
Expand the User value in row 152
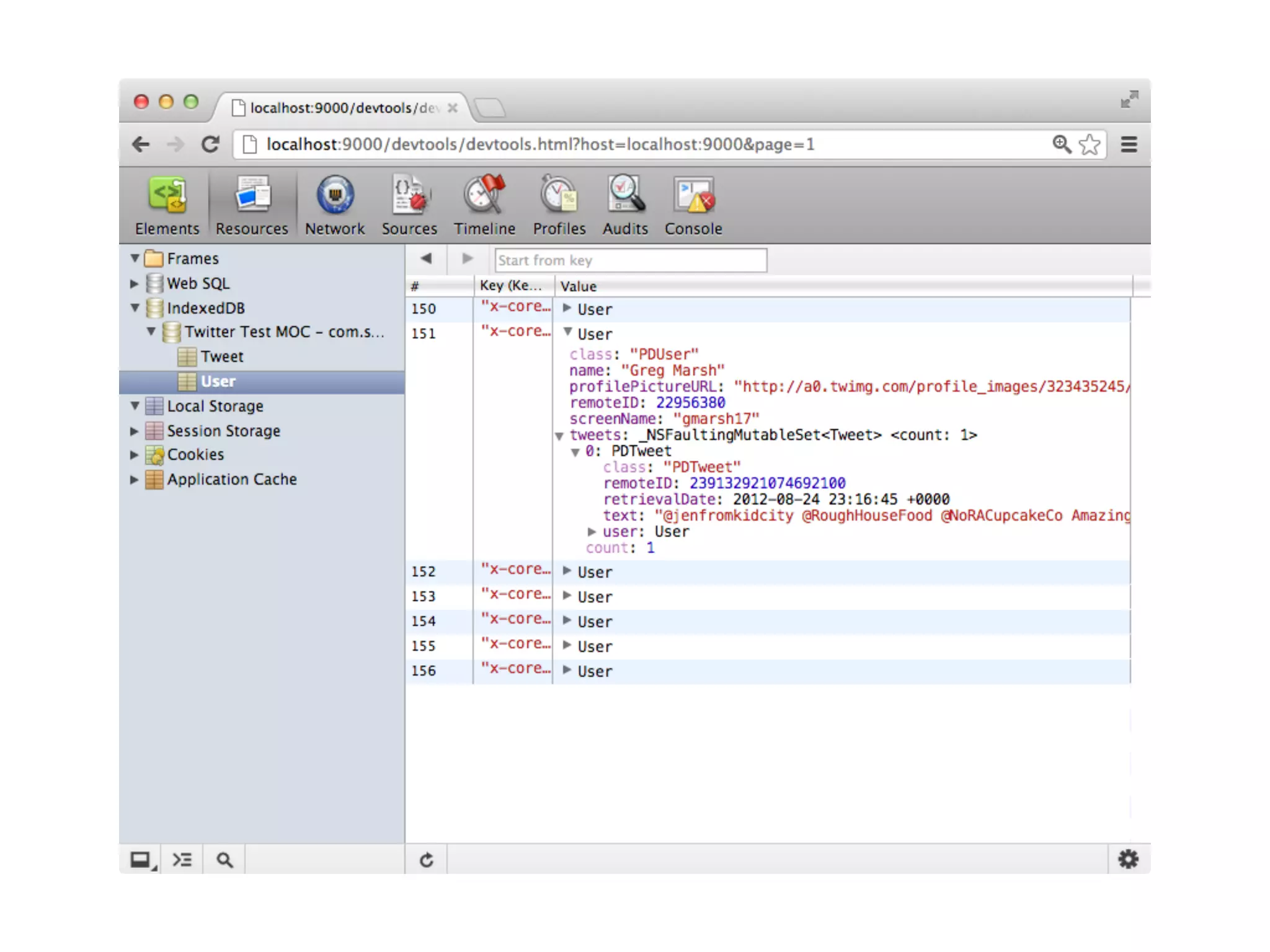567,571
